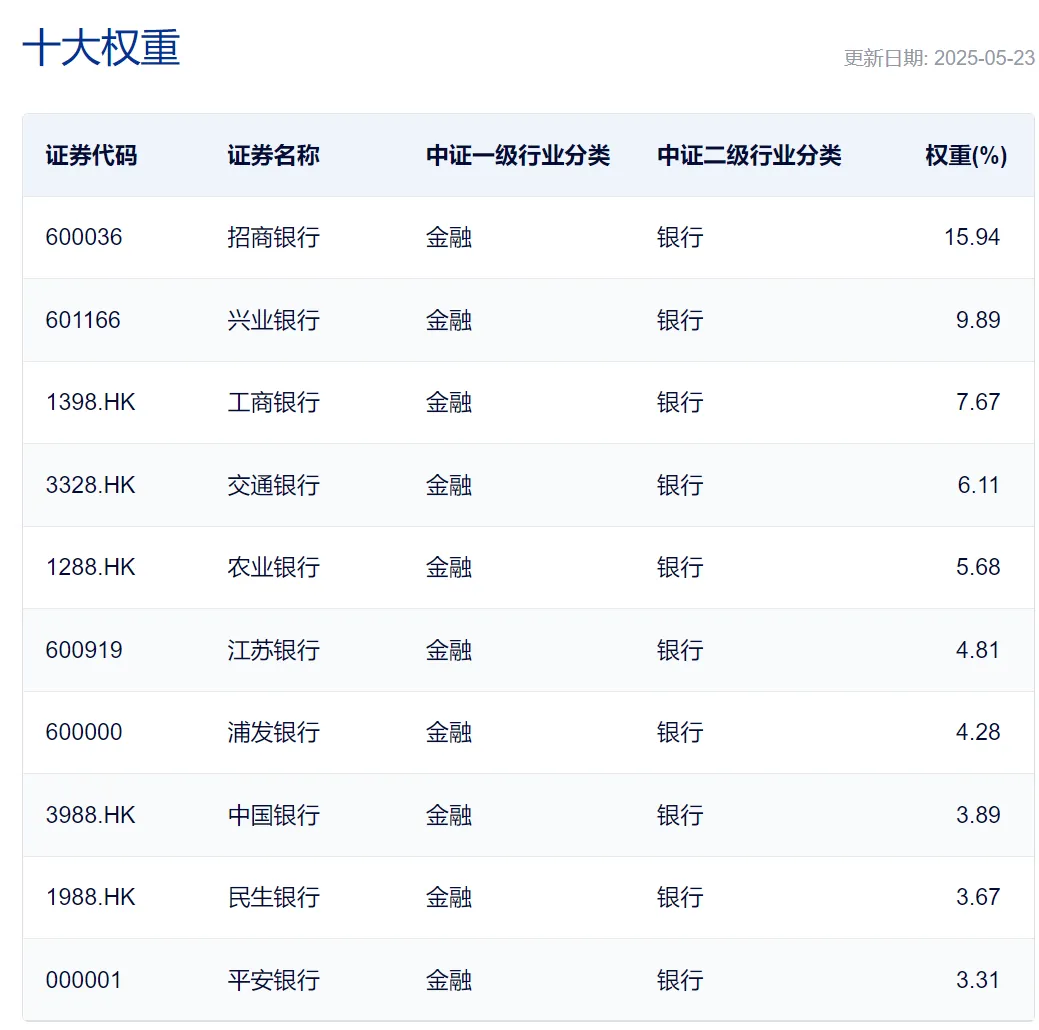Select the code 1988.HK cell

point(91,897)
